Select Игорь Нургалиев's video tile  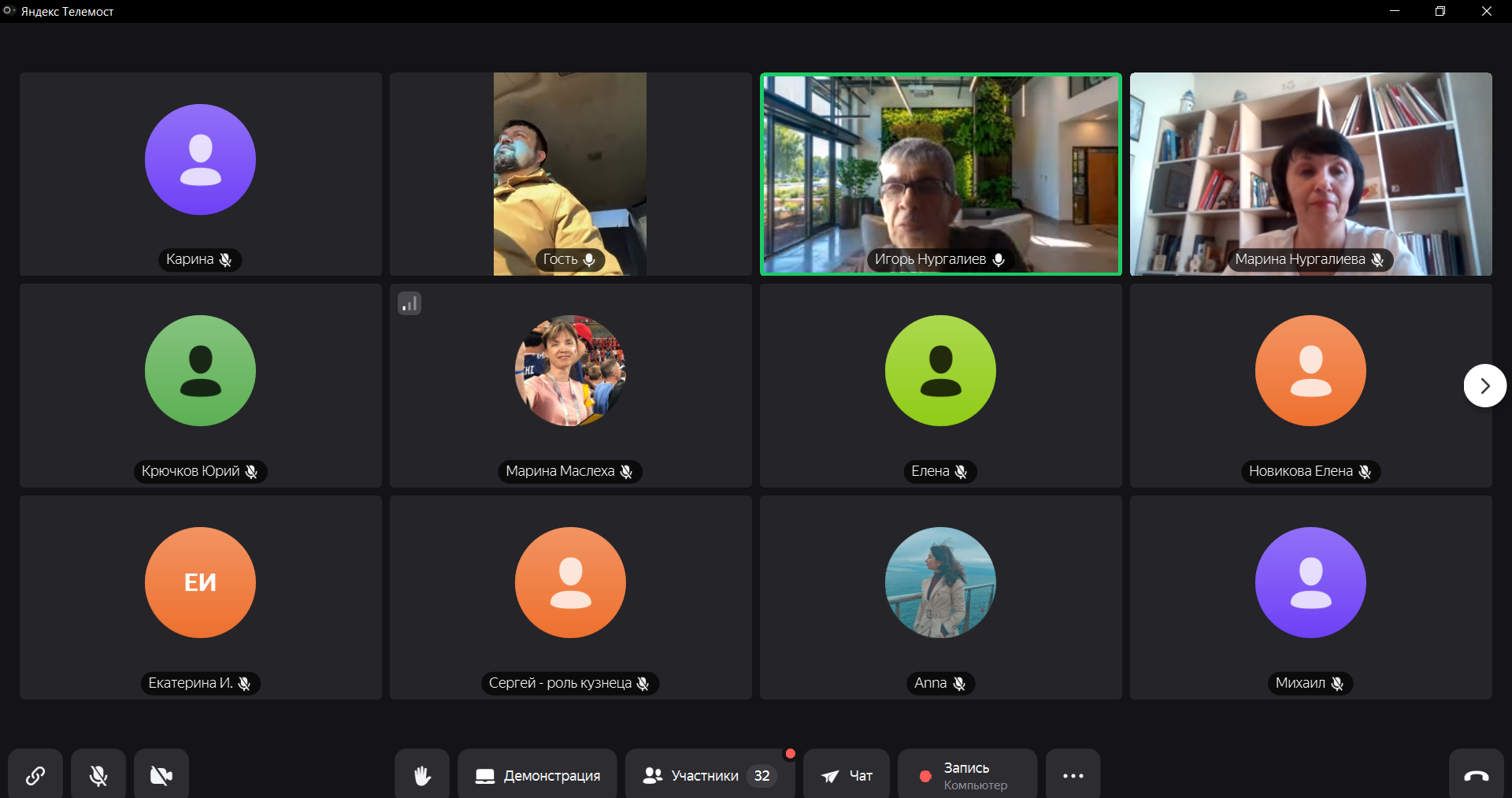(940, 173)
